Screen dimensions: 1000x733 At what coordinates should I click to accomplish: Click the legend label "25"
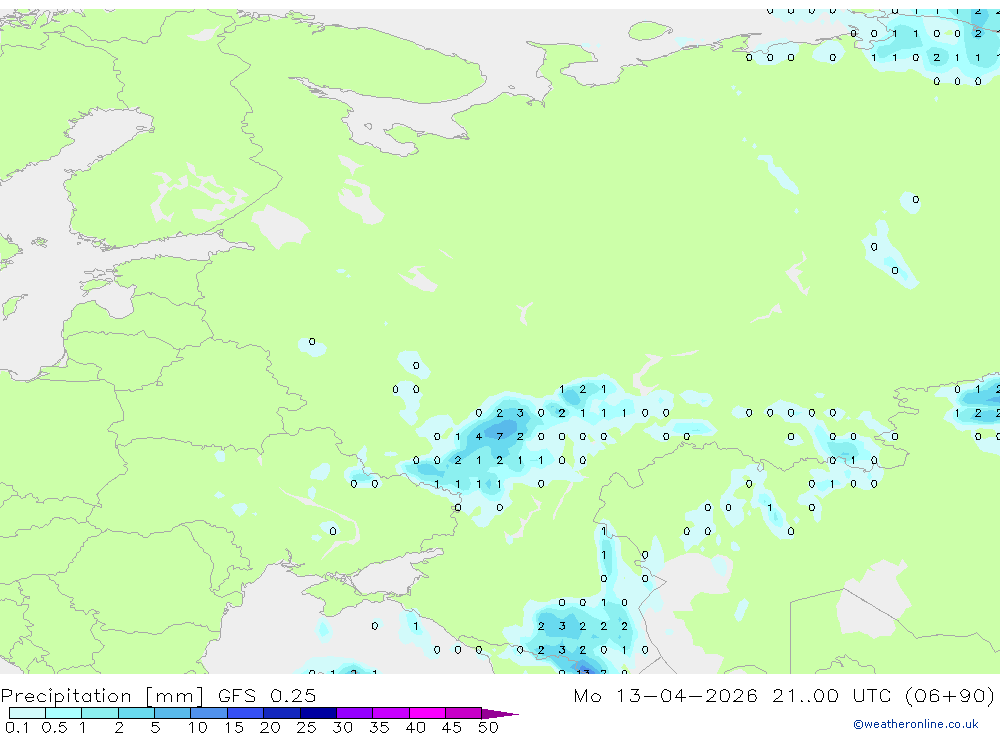point(307,727)
